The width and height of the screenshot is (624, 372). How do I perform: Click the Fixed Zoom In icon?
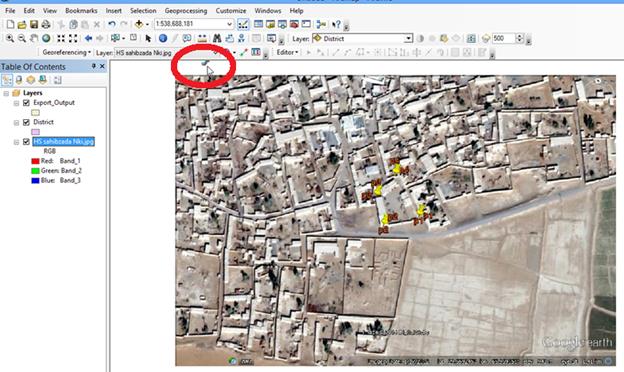coord(61,39)
